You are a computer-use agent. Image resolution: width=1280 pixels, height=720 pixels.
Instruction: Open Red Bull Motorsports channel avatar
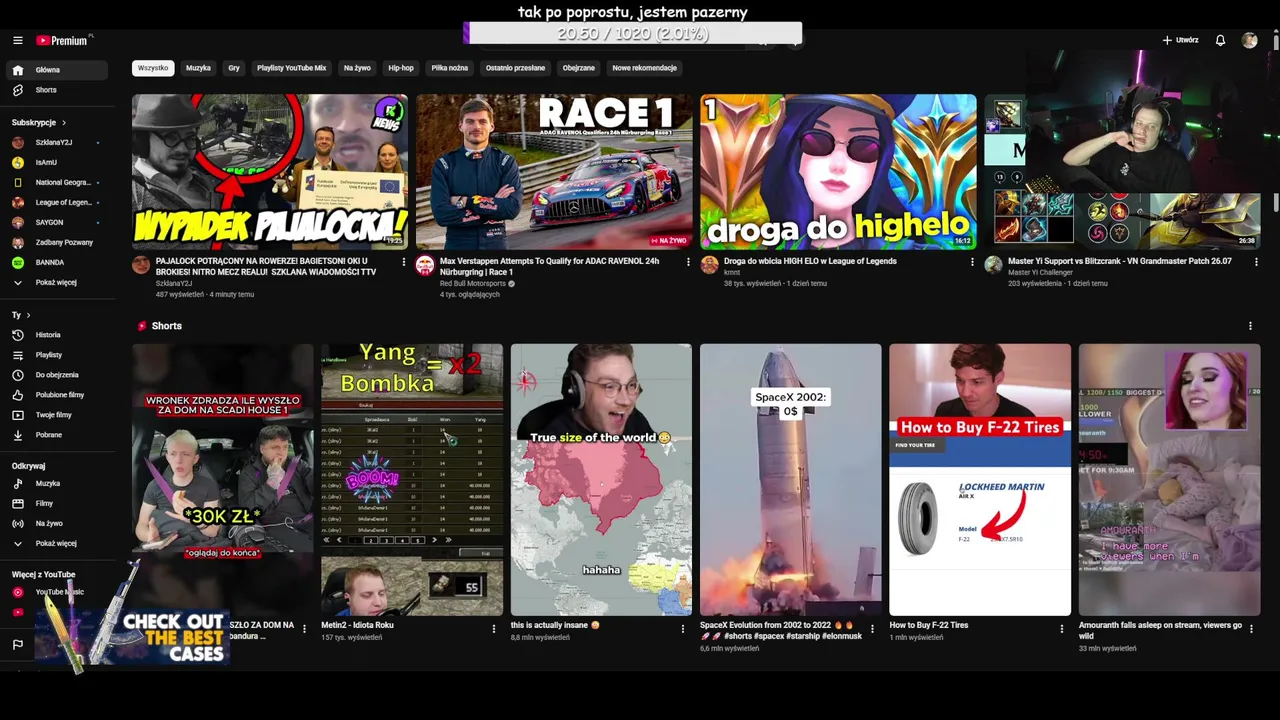pos(425,265)
